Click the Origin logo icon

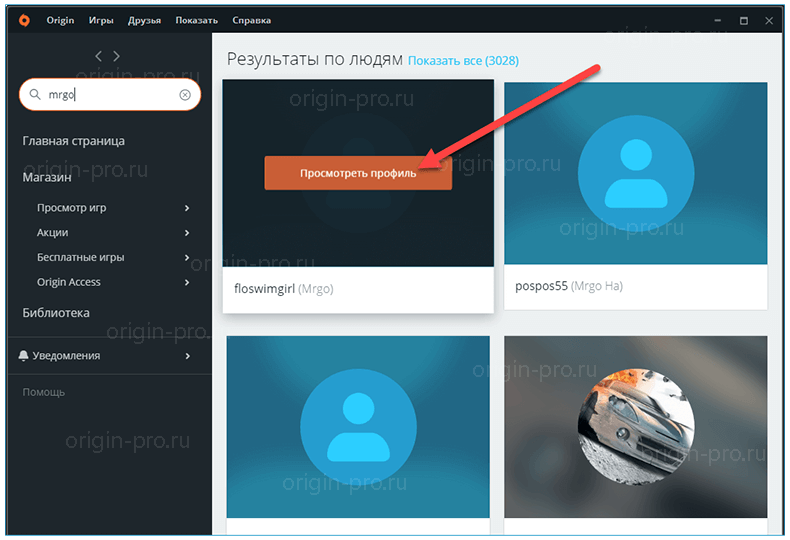(x=24, y=20)
